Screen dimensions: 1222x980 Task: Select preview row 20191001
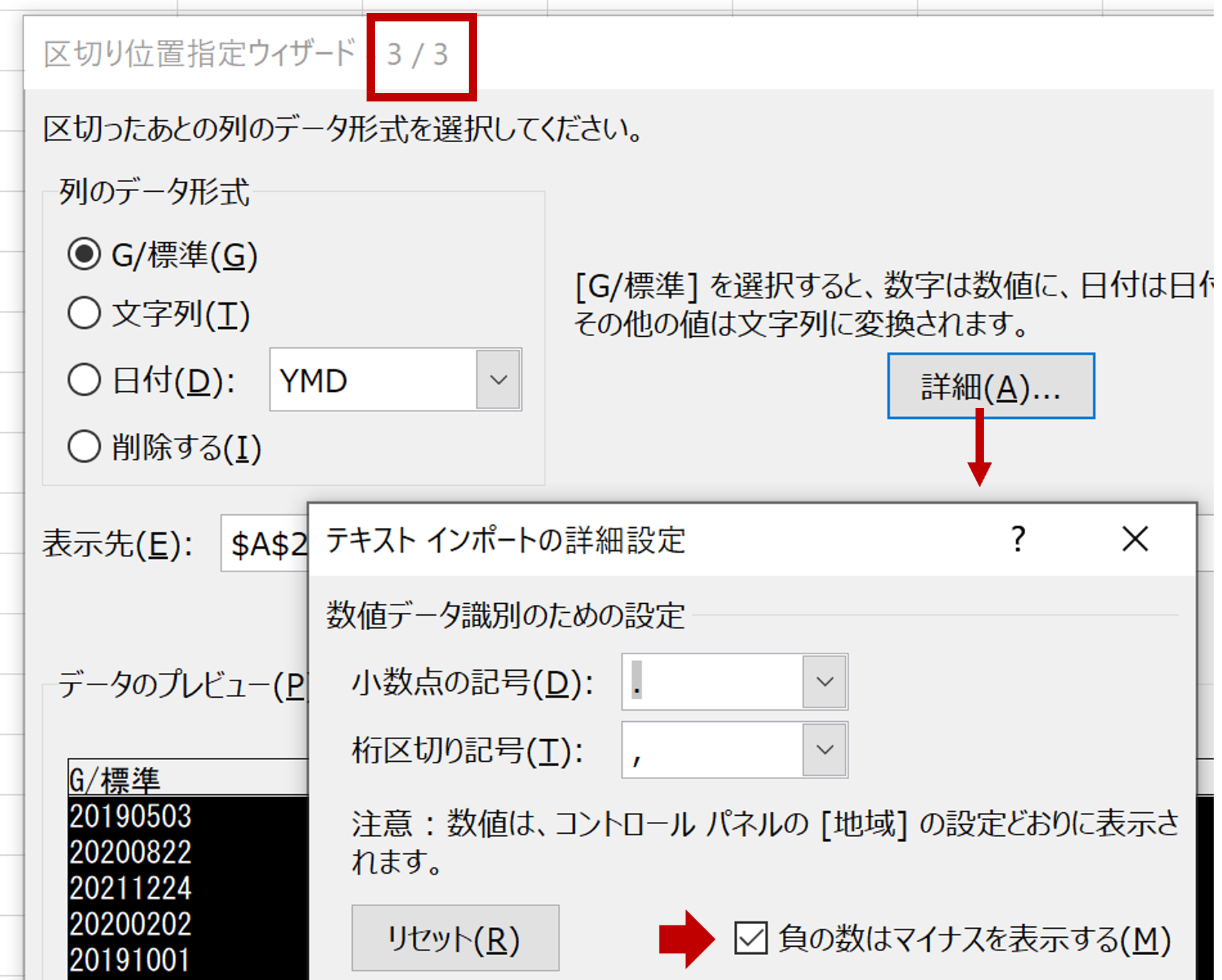pyautogui.click(x=130, y=960)
